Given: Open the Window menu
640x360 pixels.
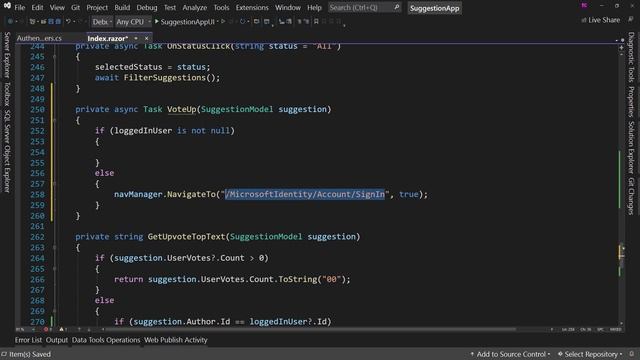Looking at the screenshot, I should [x=288, y=7].
